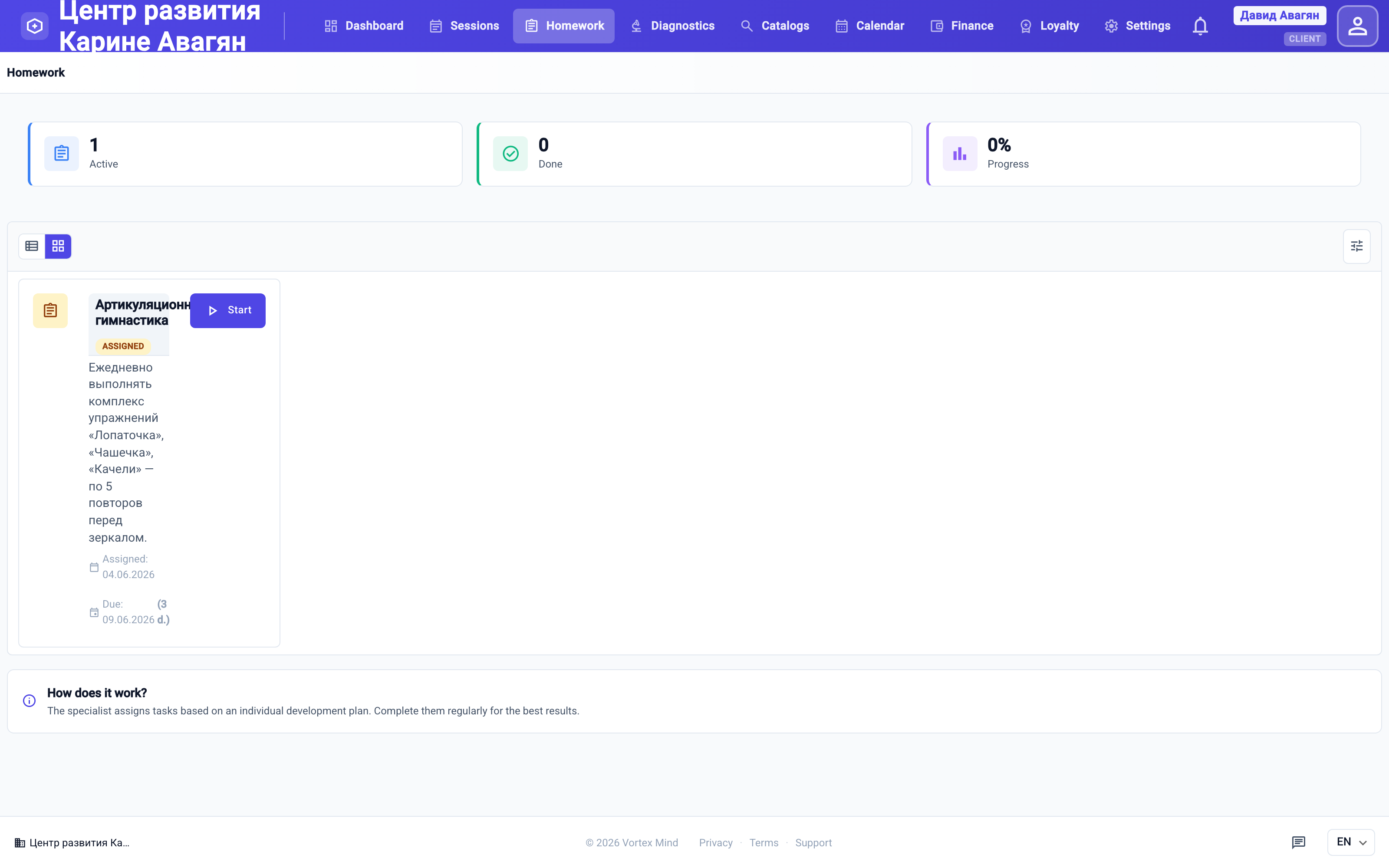
Task: Click the app logo icon in the header
Action: tap(34, 26)
